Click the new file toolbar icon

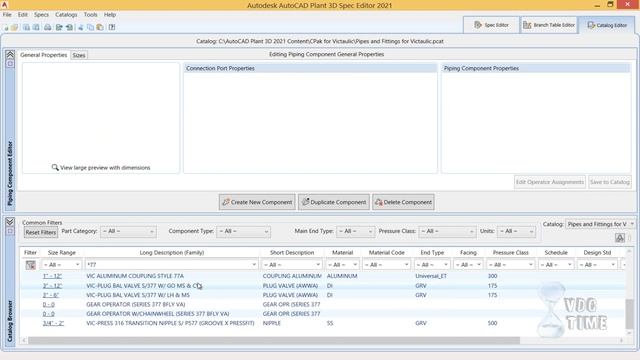point(6,27)
